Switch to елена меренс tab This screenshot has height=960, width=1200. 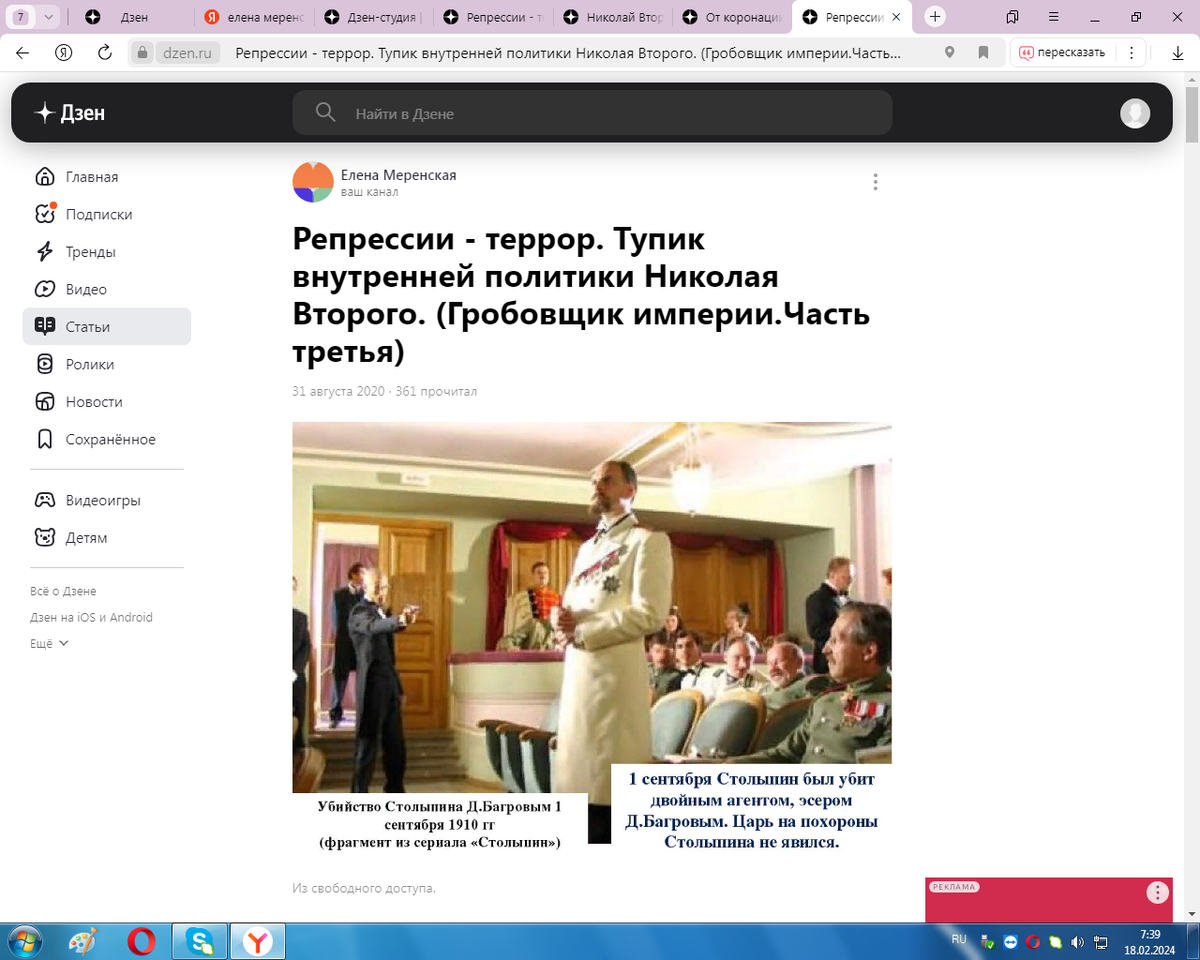254,17
